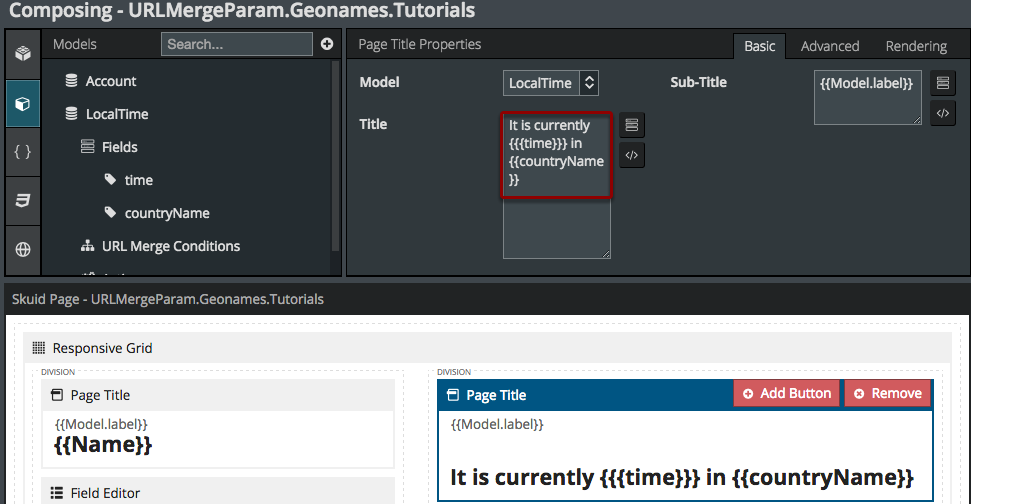Open the field picker beside the Sub-Title box
This screenshot has height=504, width=1017.
click(942, 83)
